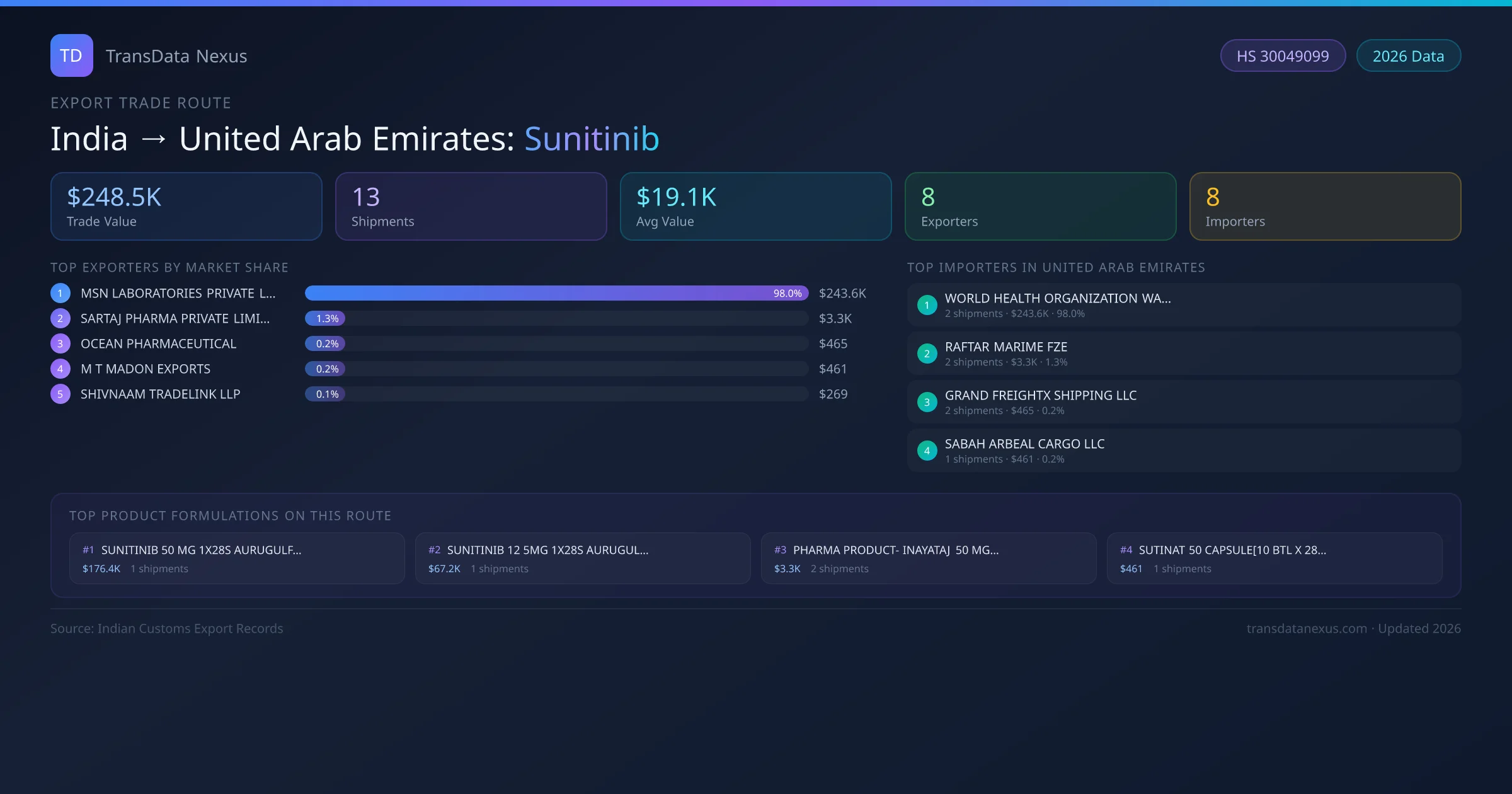The width and height of the screenshot is (1512, 794).
Task: Click the rank 2 badge for Sartaj Pharma
Action: point(60,318)
